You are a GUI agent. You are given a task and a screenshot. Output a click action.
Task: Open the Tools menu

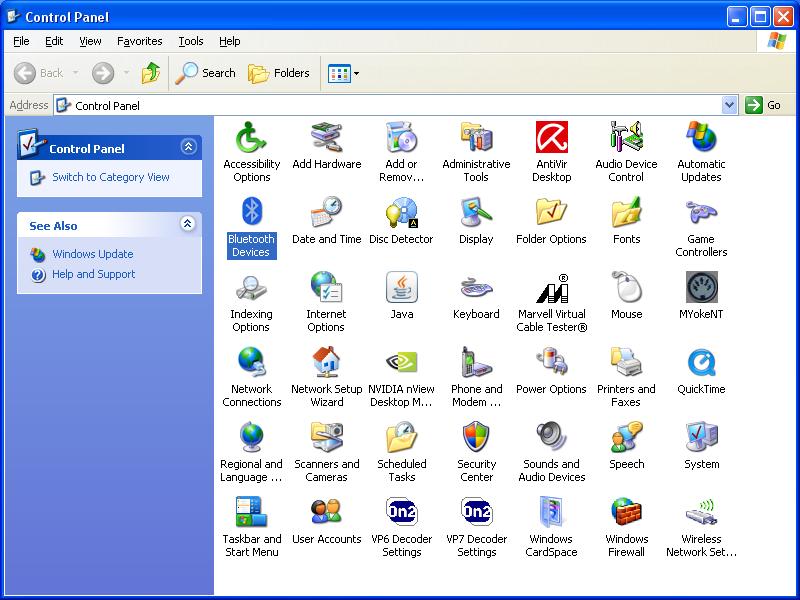(191, 41)
